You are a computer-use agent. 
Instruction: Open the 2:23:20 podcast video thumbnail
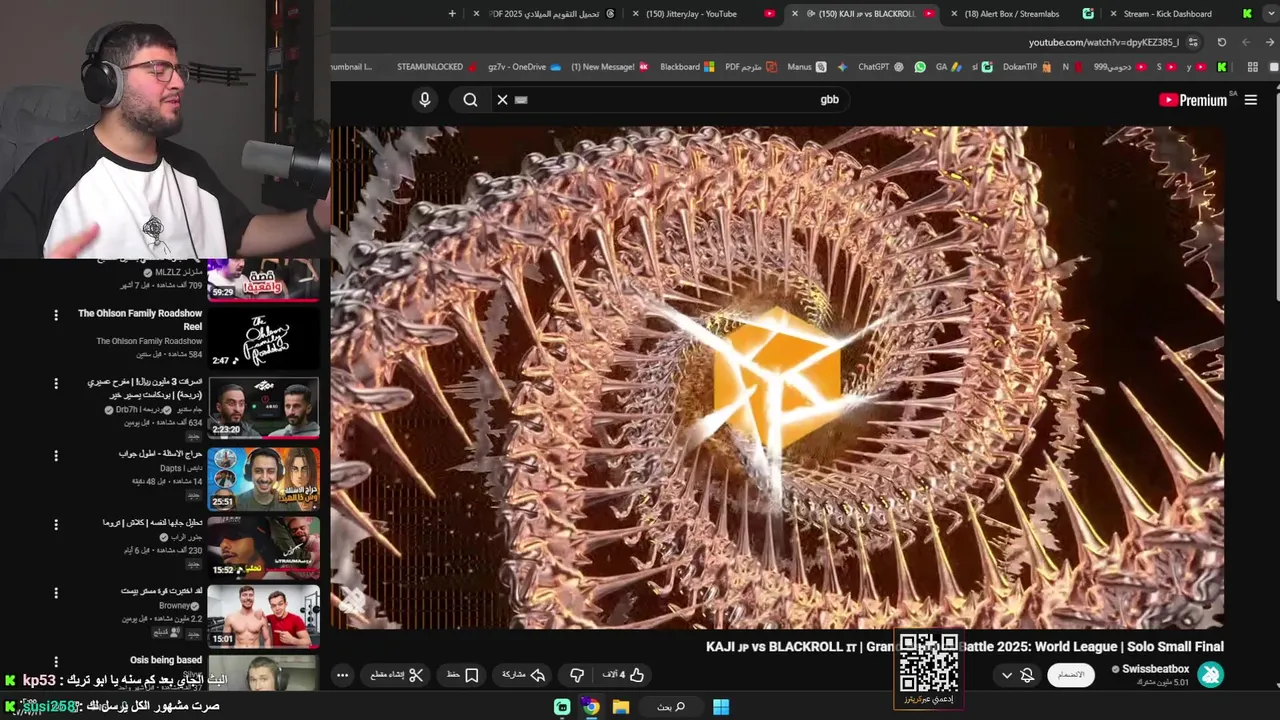click(x=263, y=407)
